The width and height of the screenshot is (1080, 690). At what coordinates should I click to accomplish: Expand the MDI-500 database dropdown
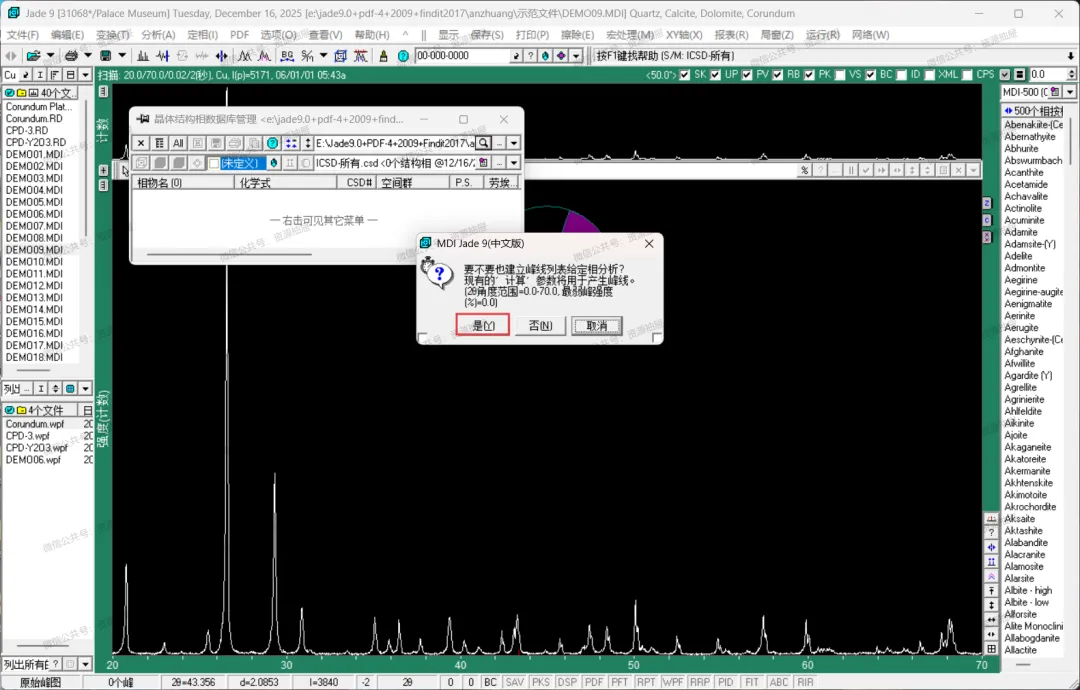(1070, 92)
